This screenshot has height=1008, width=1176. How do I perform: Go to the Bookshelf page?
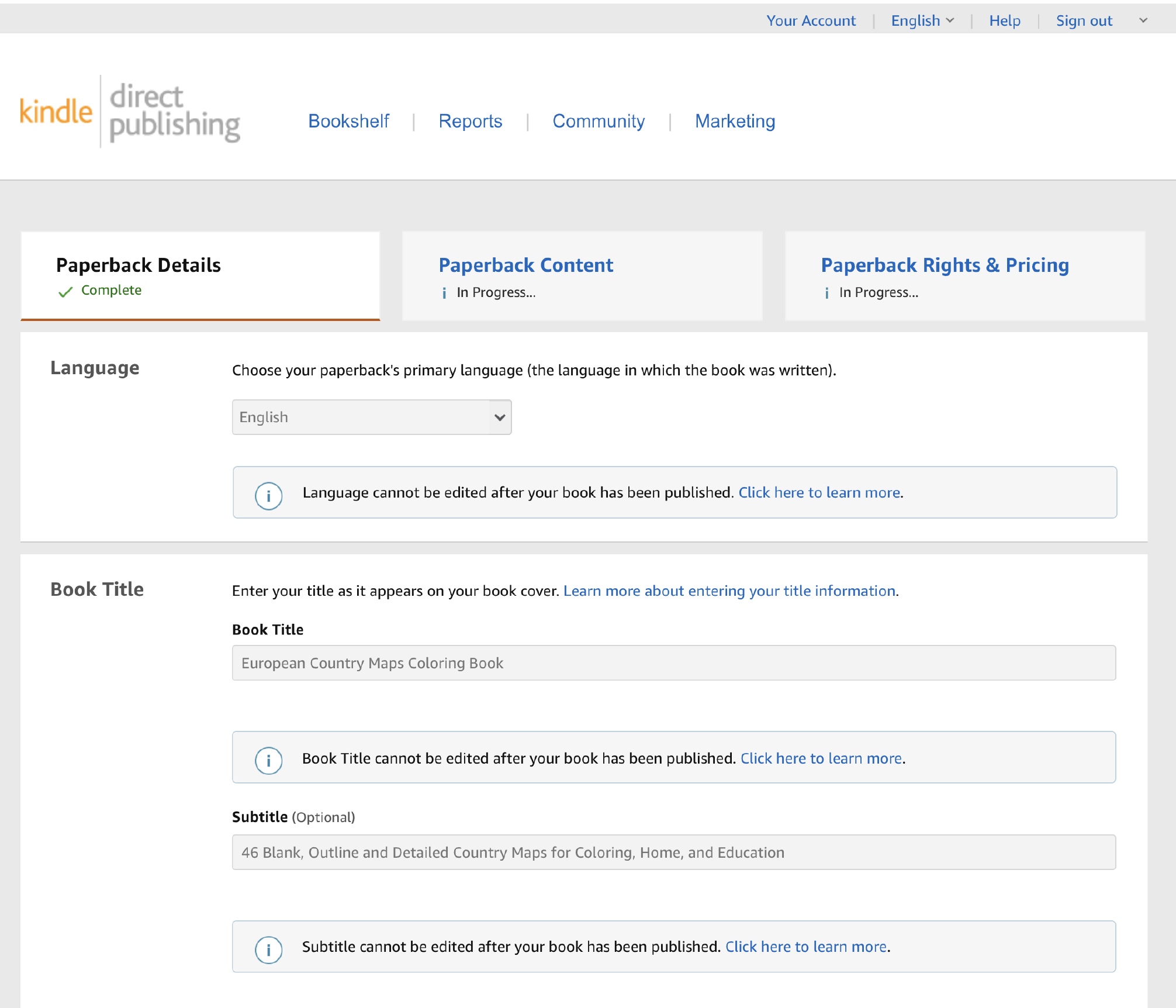click(x=348, y=121)
